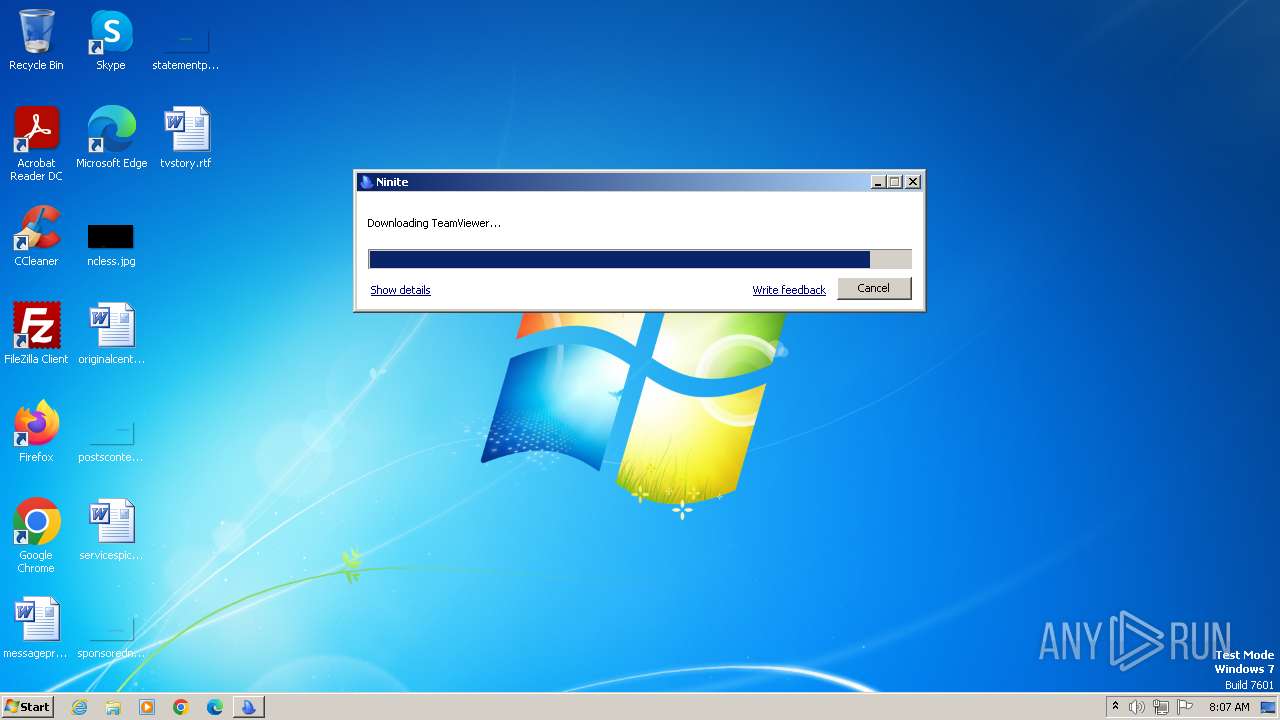Cancel the Ninite TeamViewer download
The height and width of the screenshot is (720, 1280).
point(873,288)
